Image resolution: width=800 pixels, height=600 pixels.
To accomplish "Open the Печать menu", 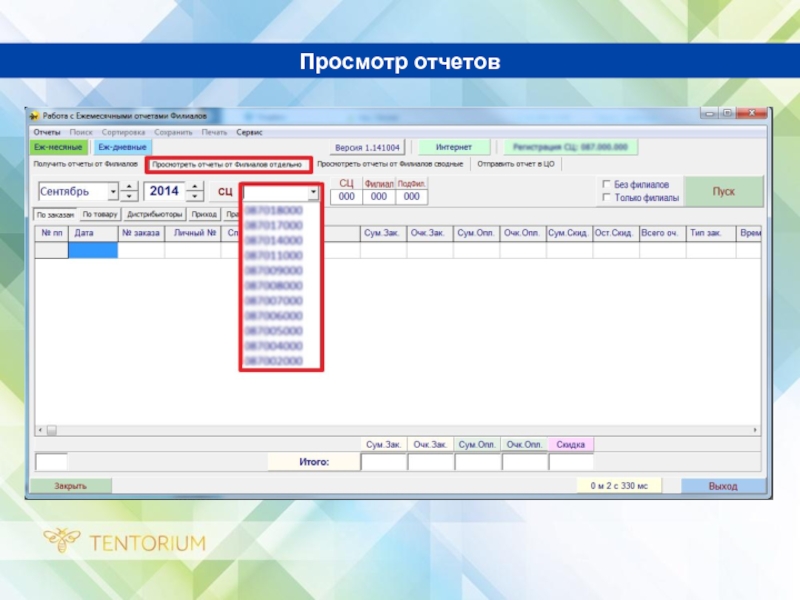I will (x=214, y=132).
